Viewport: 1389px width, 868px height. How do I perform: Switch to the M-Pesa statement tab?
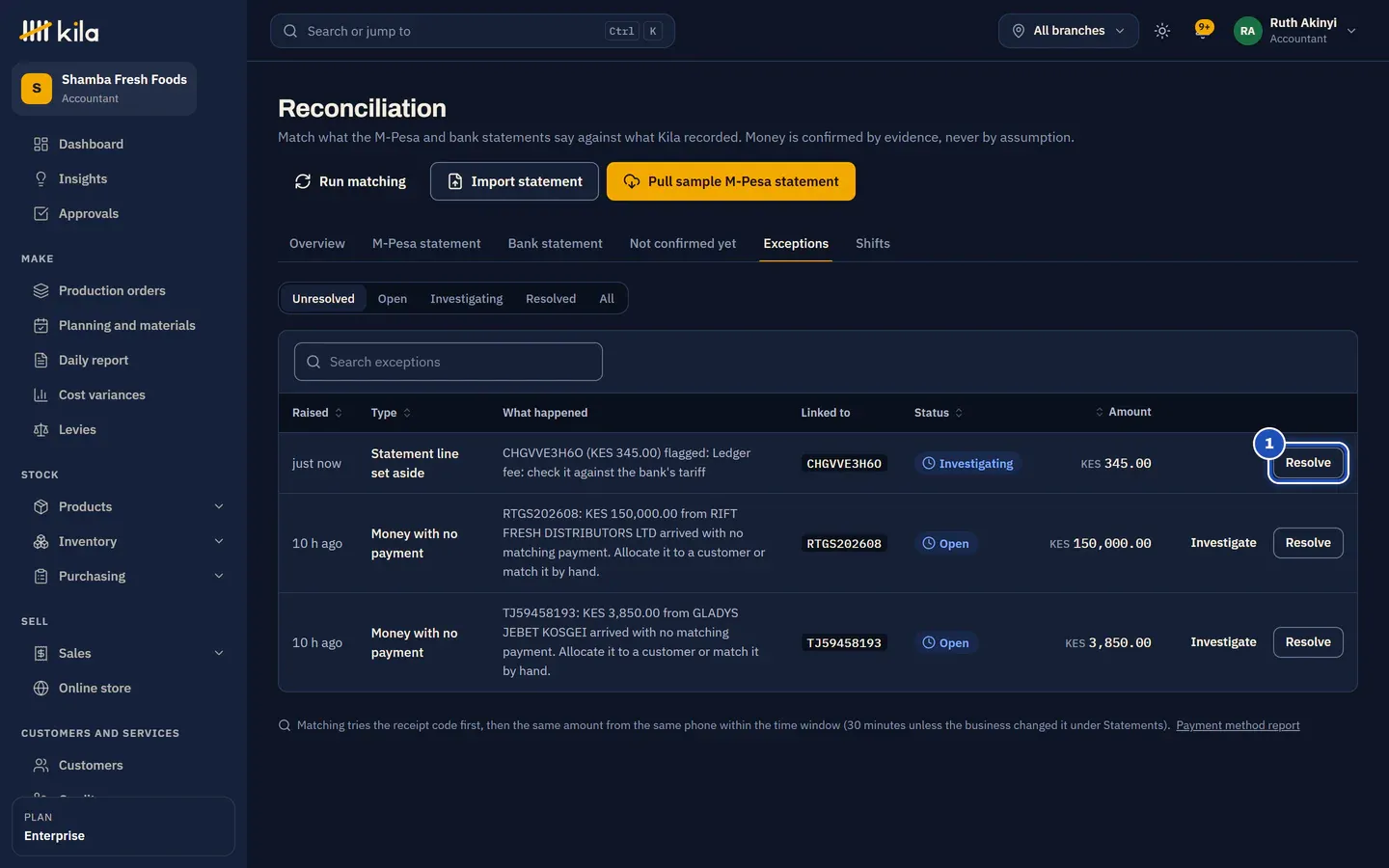(426, 244)
